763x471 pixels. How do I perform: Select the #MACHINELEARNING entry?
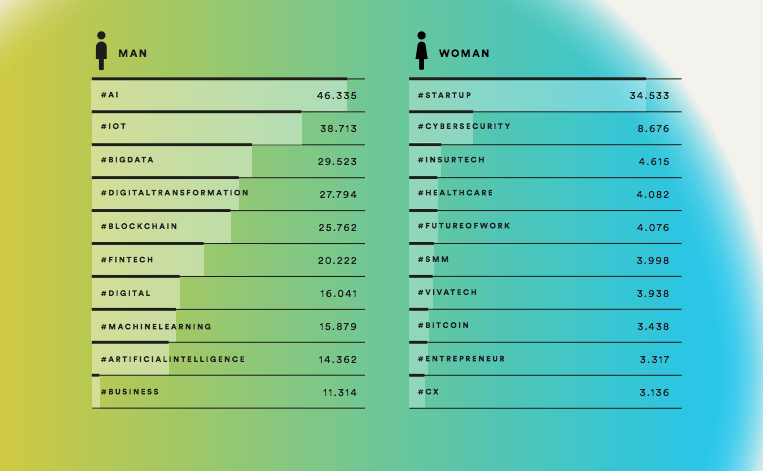pos(228,326)
